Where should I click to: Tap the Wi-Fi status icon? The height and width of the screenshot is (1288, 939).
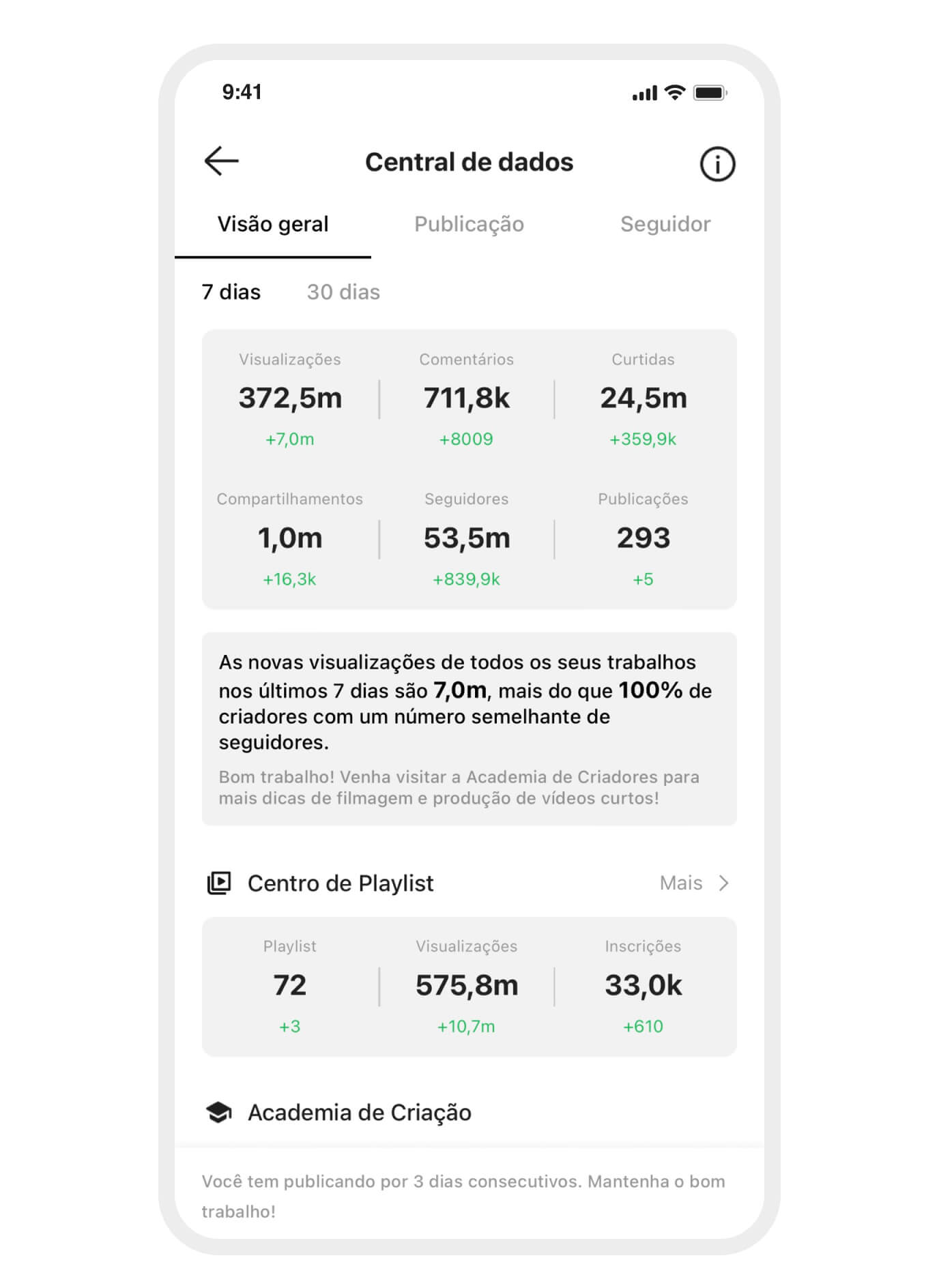click(675, 93)
